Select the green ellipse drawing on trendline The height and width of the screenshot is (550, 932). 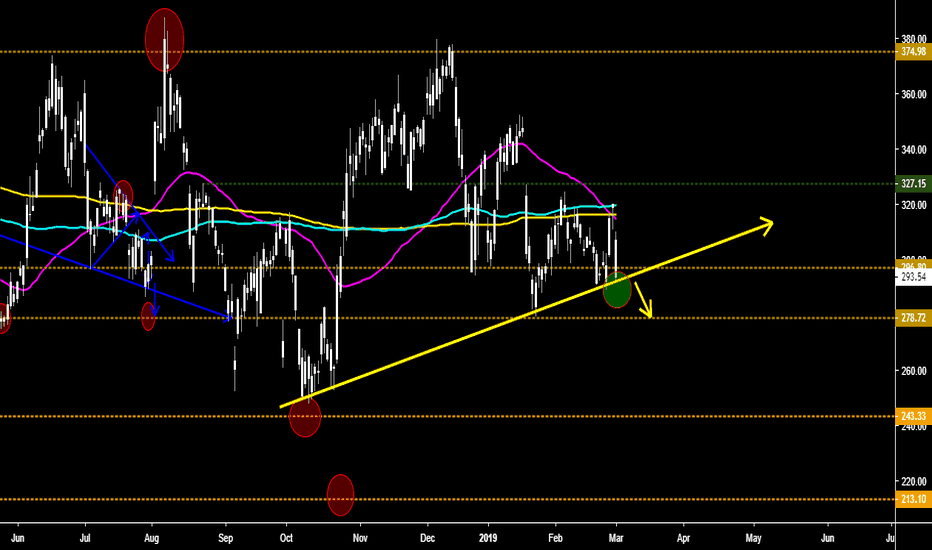pos(617,290)
